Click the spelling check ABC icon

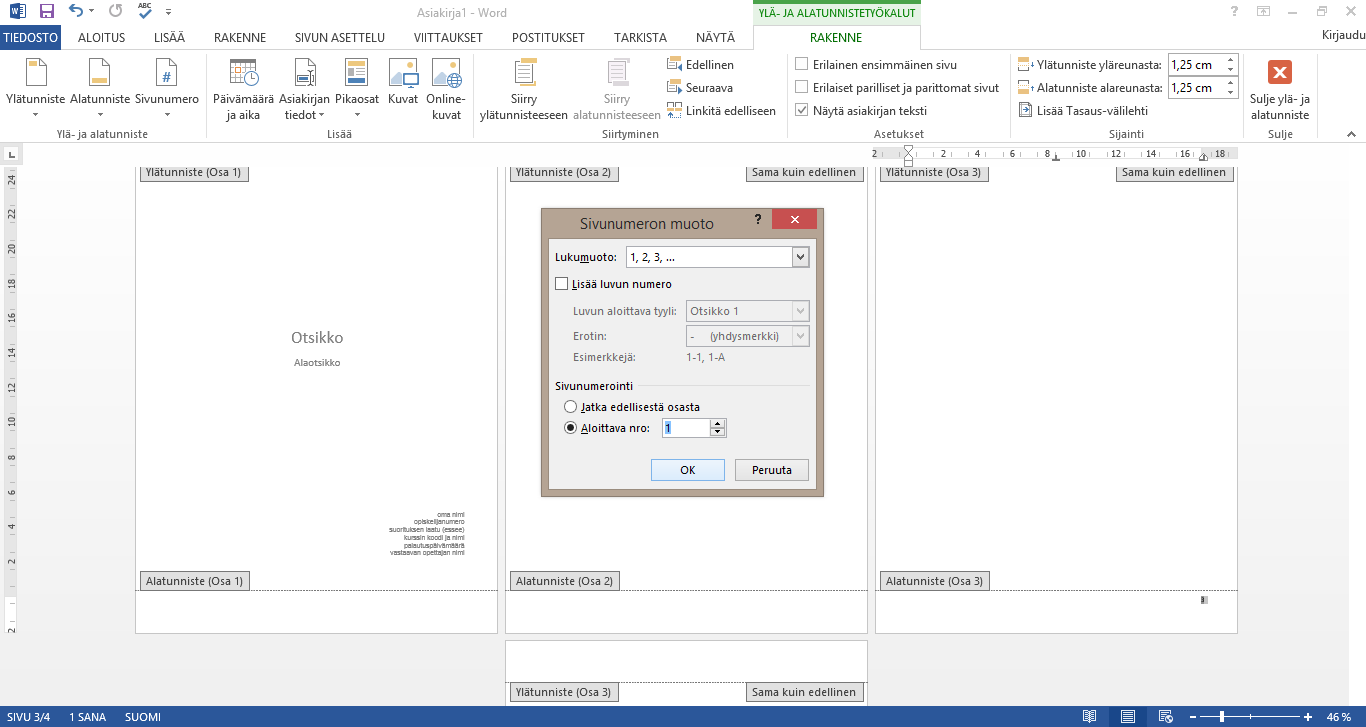point(145,12)
